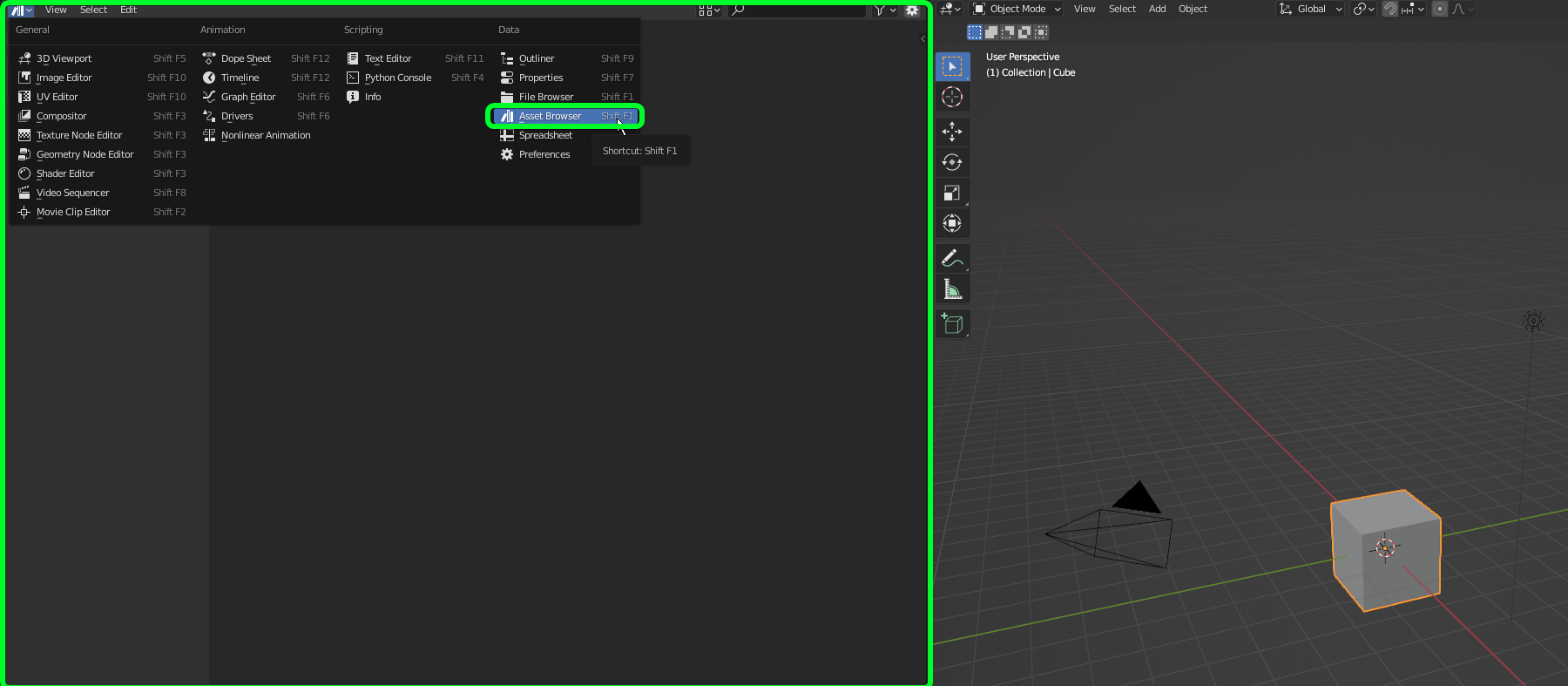Screen dimensions: 1568x686
Task: Select Asset Browser editor type
Action: (x=565, y=116)
